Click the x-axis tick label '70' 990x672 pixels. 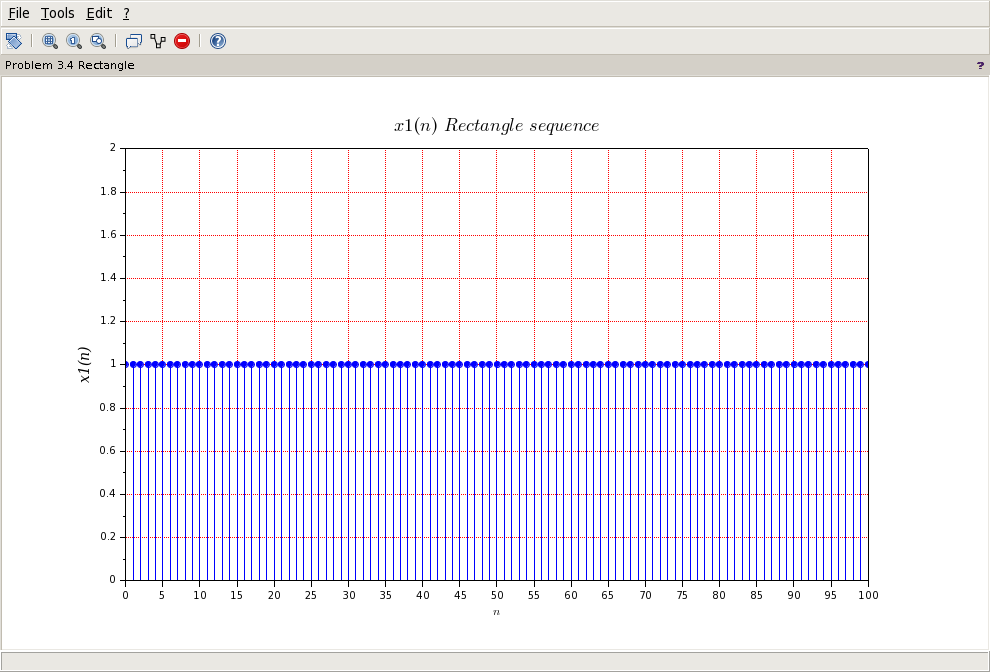click(645, 595)
